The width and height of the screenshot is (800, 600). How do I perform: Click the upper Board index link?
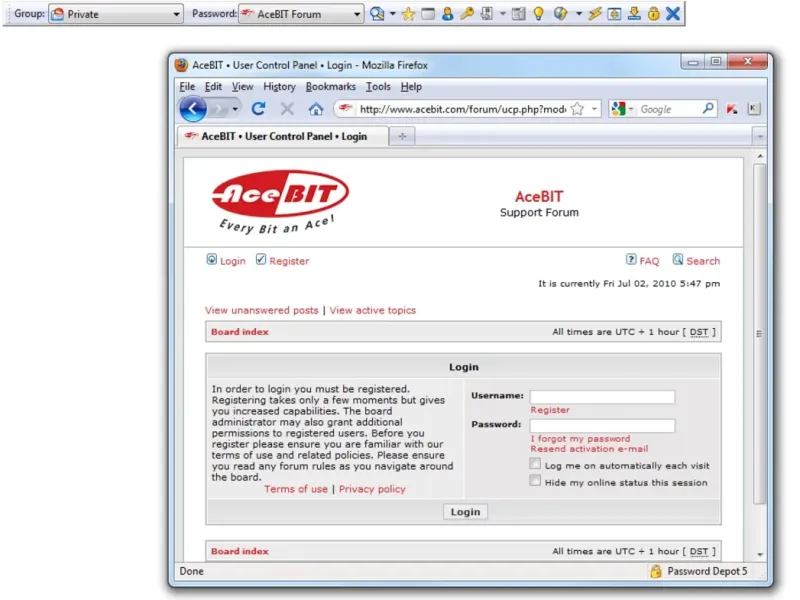[240, 332]
